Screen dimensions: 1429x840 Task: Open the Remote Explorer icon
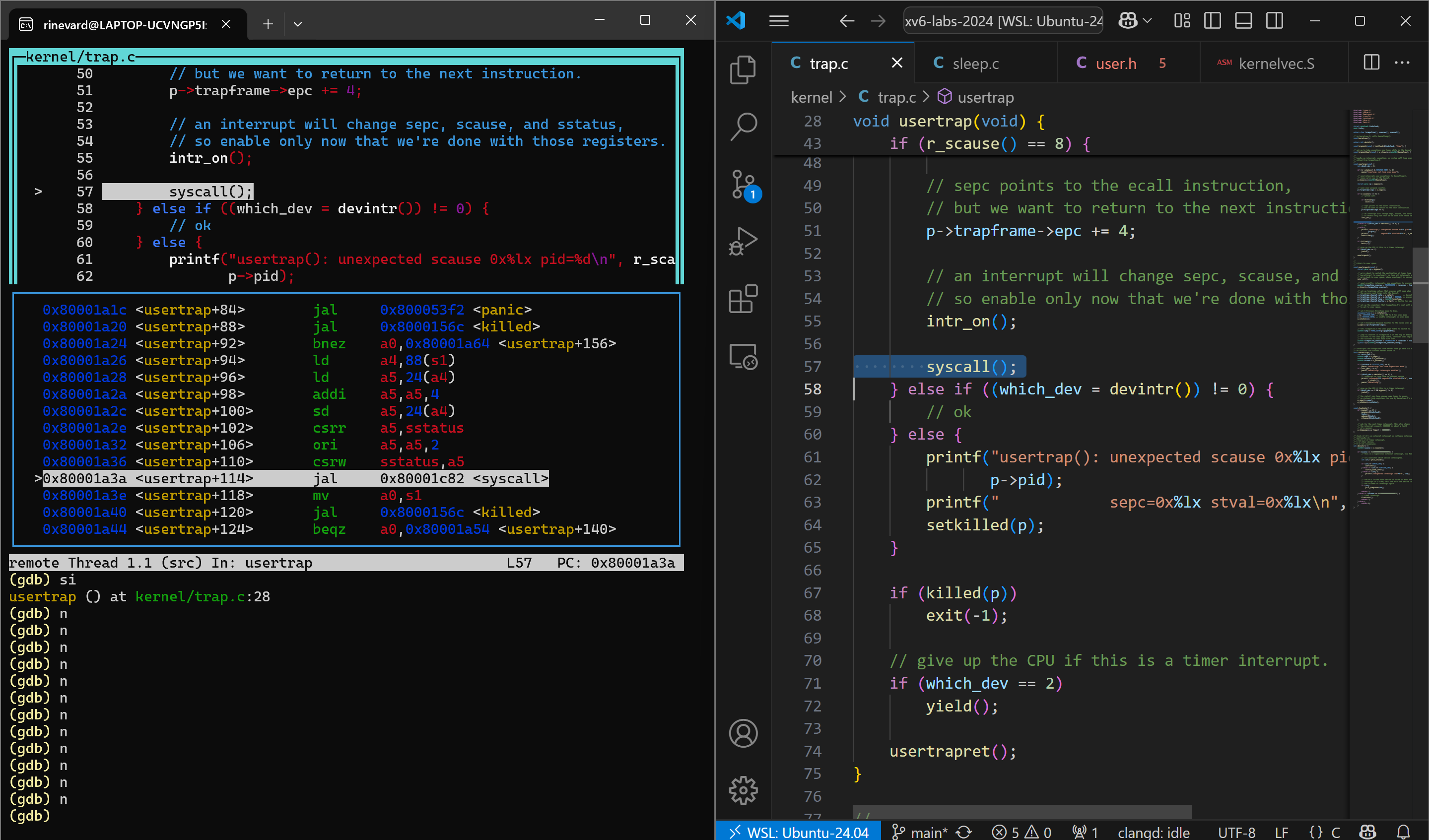[x=743, y=357]
